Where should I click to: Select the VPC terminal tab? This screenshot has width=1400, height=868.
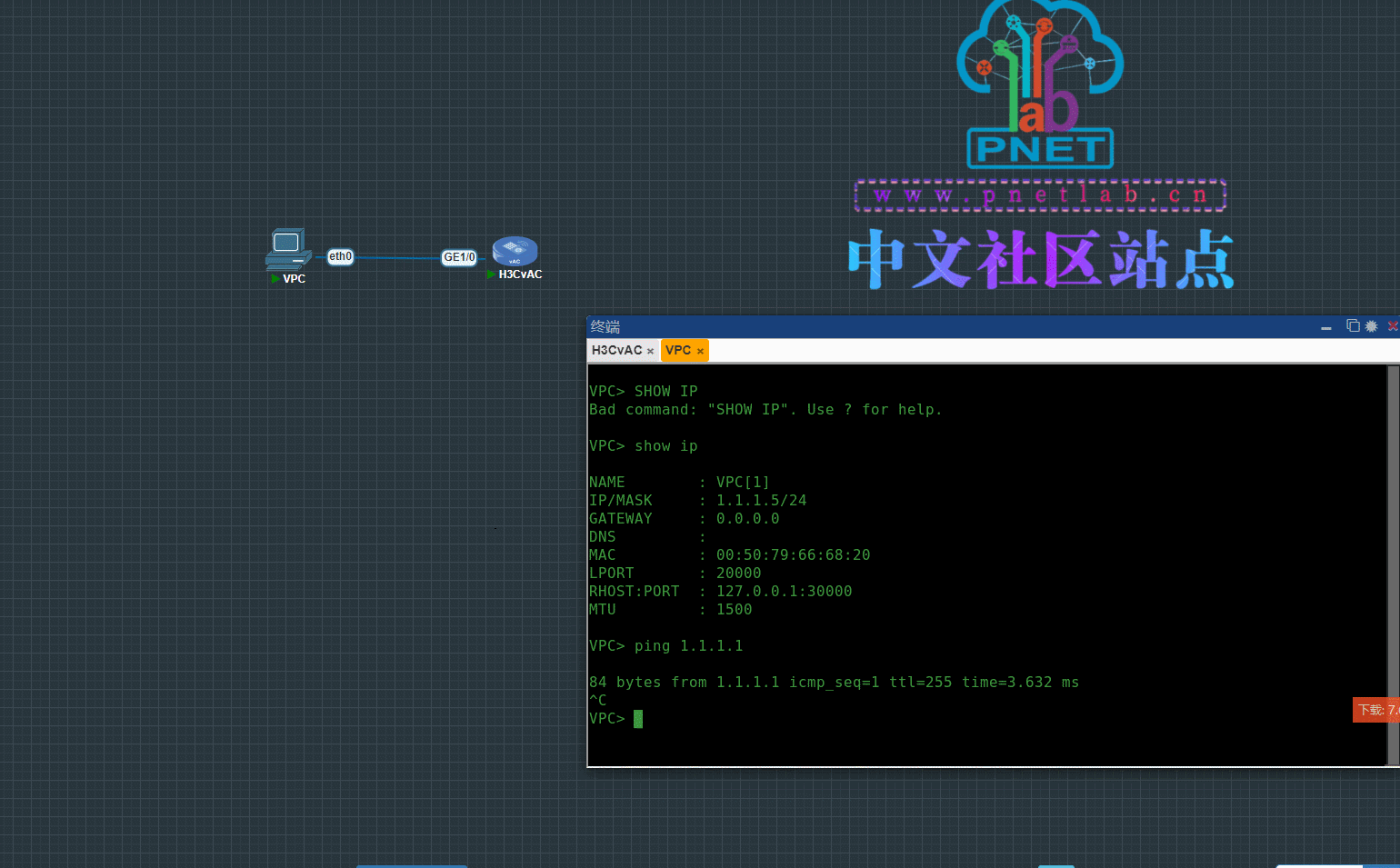pyautogui.click(x=676, y=350)
